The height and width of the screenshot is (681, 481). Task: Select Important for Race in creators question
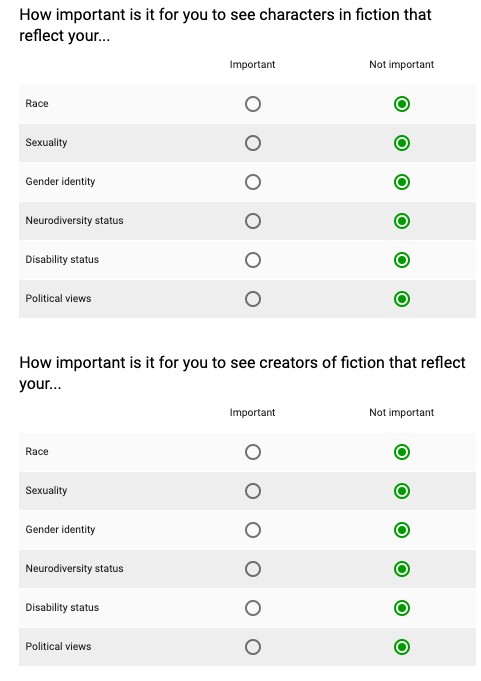(253, 452)
